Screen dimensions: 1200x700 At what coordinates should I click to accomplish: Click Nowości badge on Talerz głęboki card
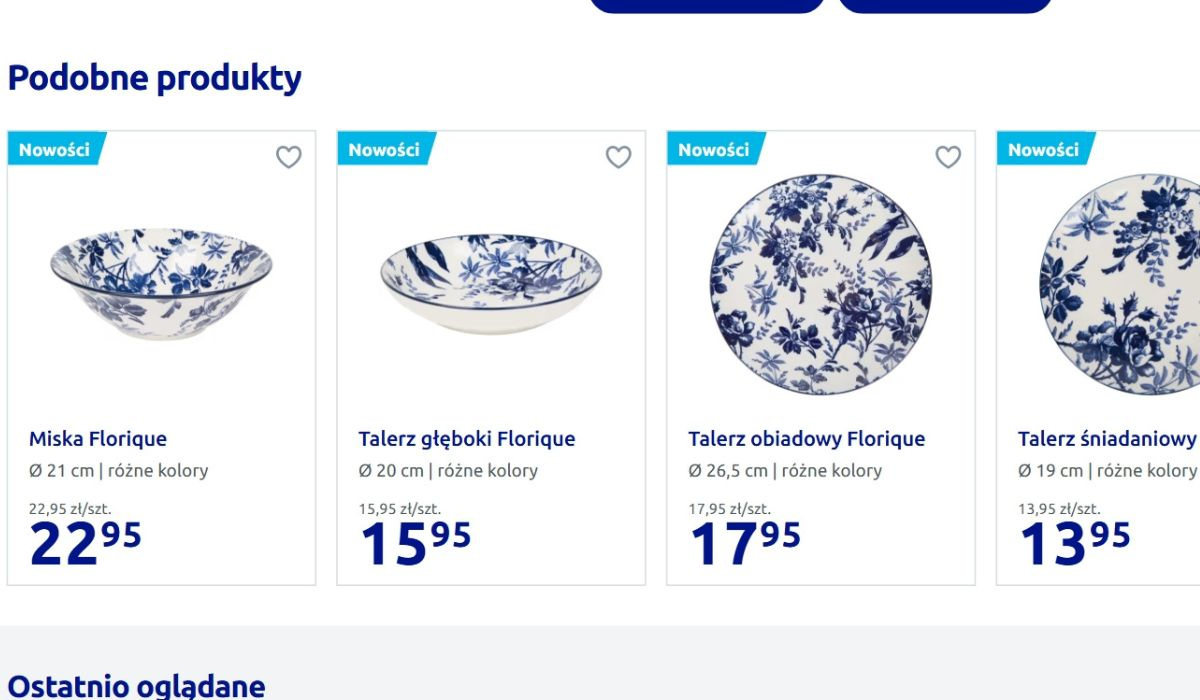pyautogui.click(x=384, y=150)
